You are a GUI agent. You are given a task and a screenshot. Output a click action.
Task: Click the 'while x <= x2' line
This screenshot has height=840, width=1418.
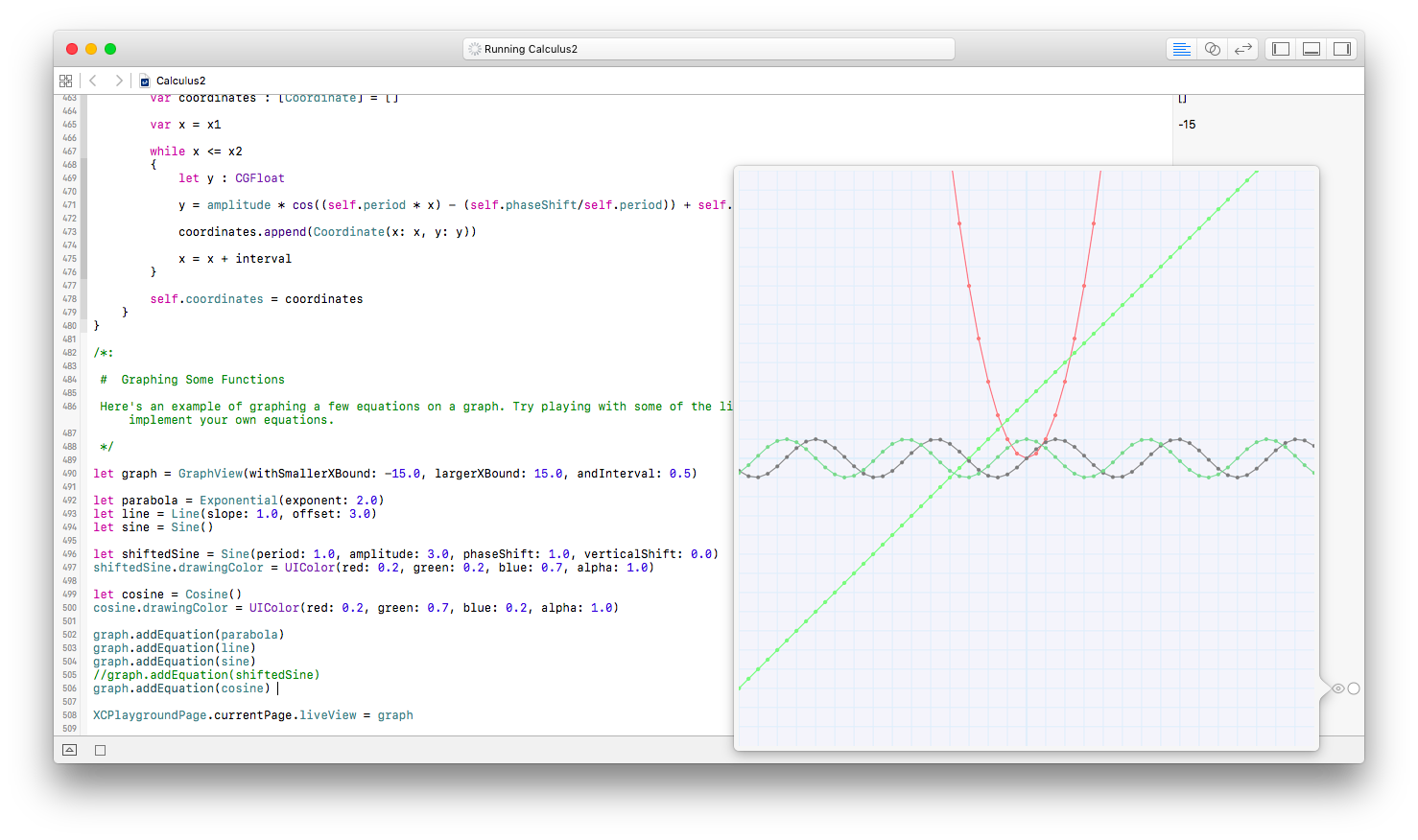196,152
